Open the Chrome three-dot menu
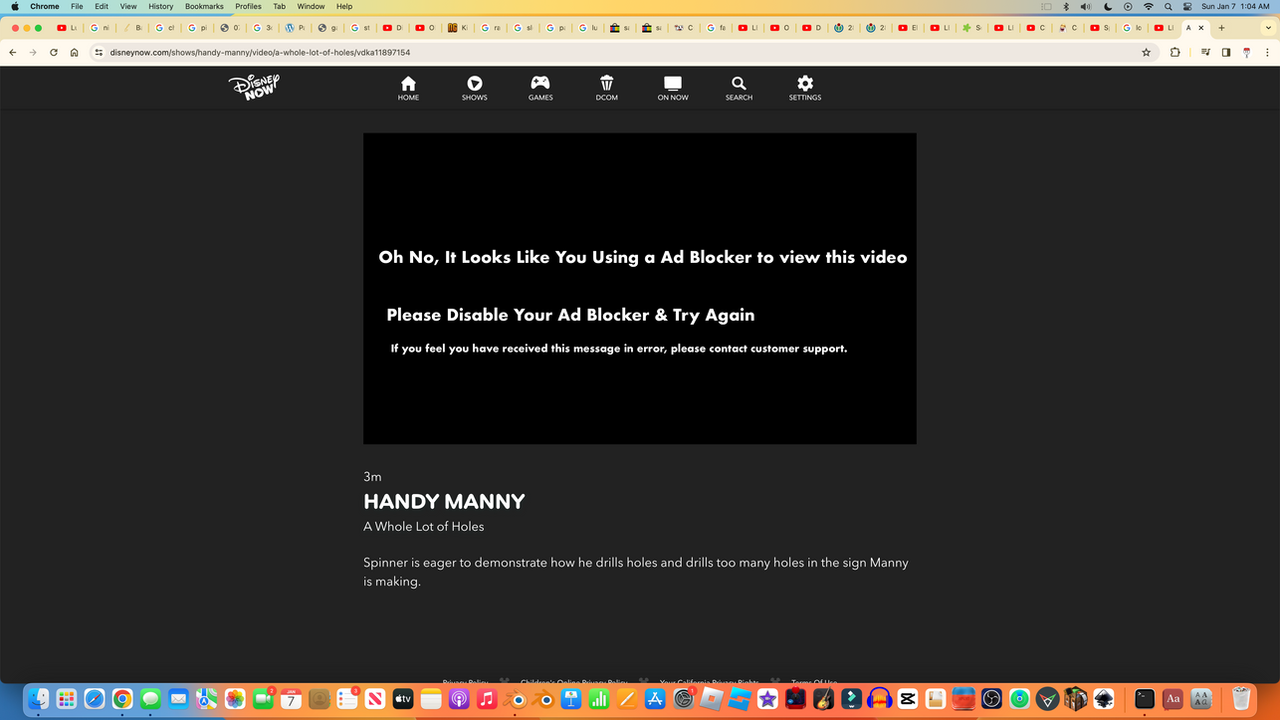Screen dimensions: 1280x720 [x=1268, y=52]
